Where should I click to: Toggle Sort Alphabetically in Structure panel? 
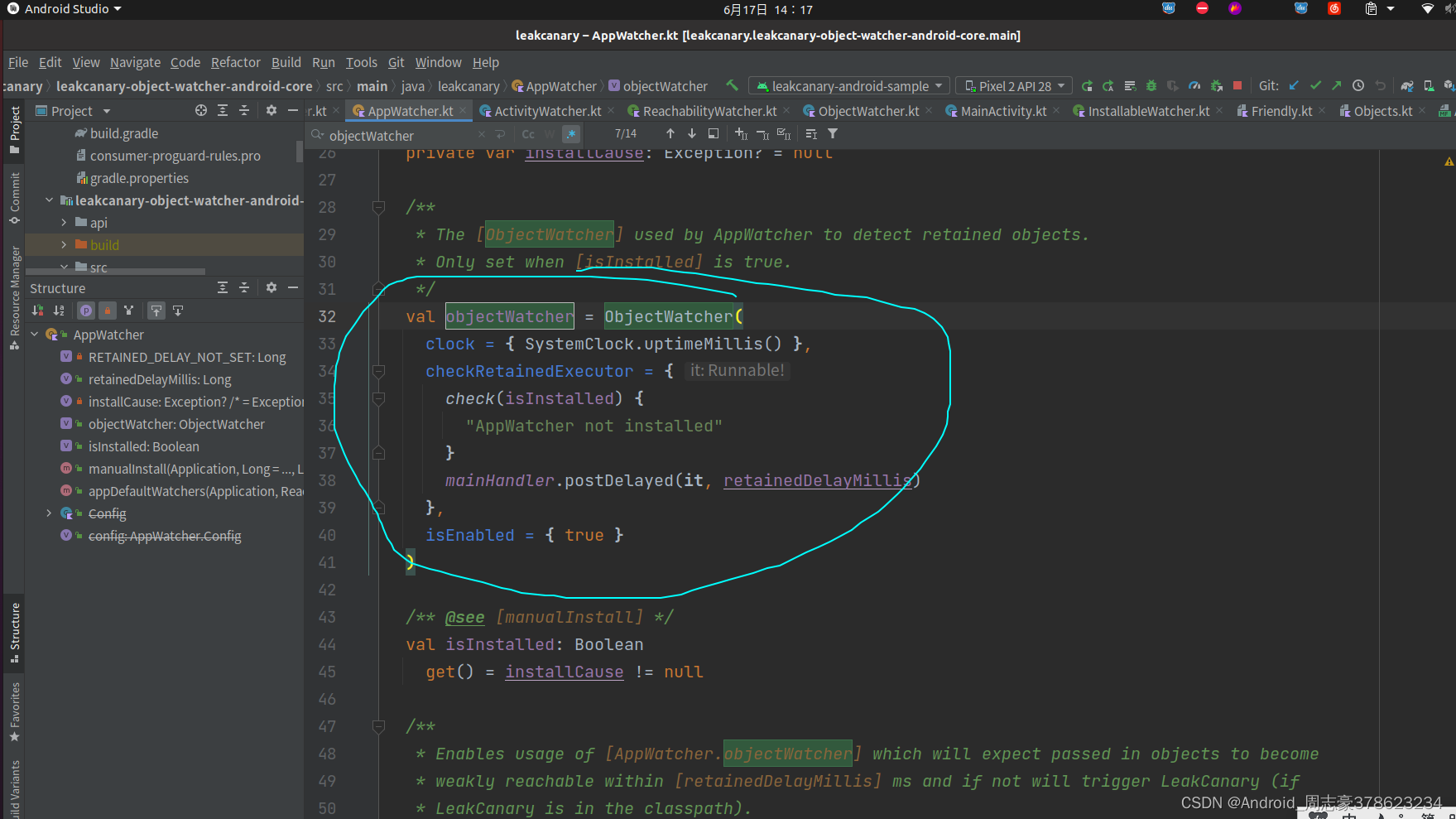(x=59, y=311)
